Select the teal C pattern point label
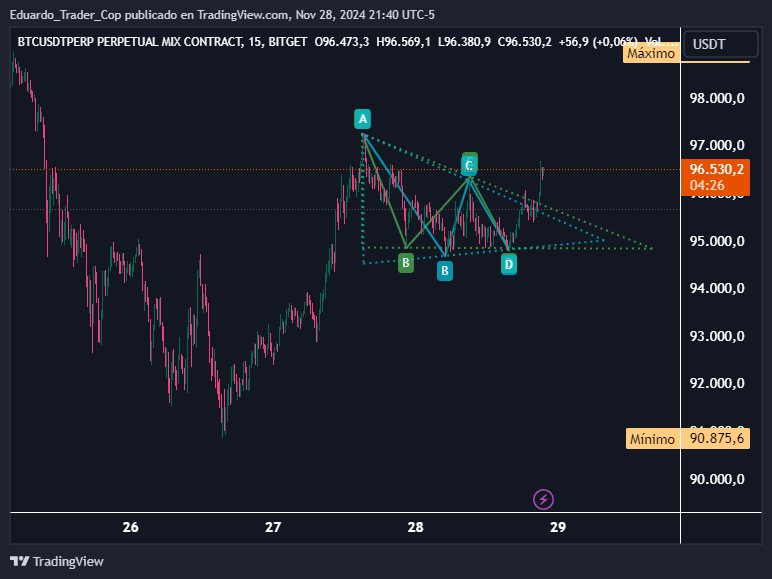 [469, 165]
